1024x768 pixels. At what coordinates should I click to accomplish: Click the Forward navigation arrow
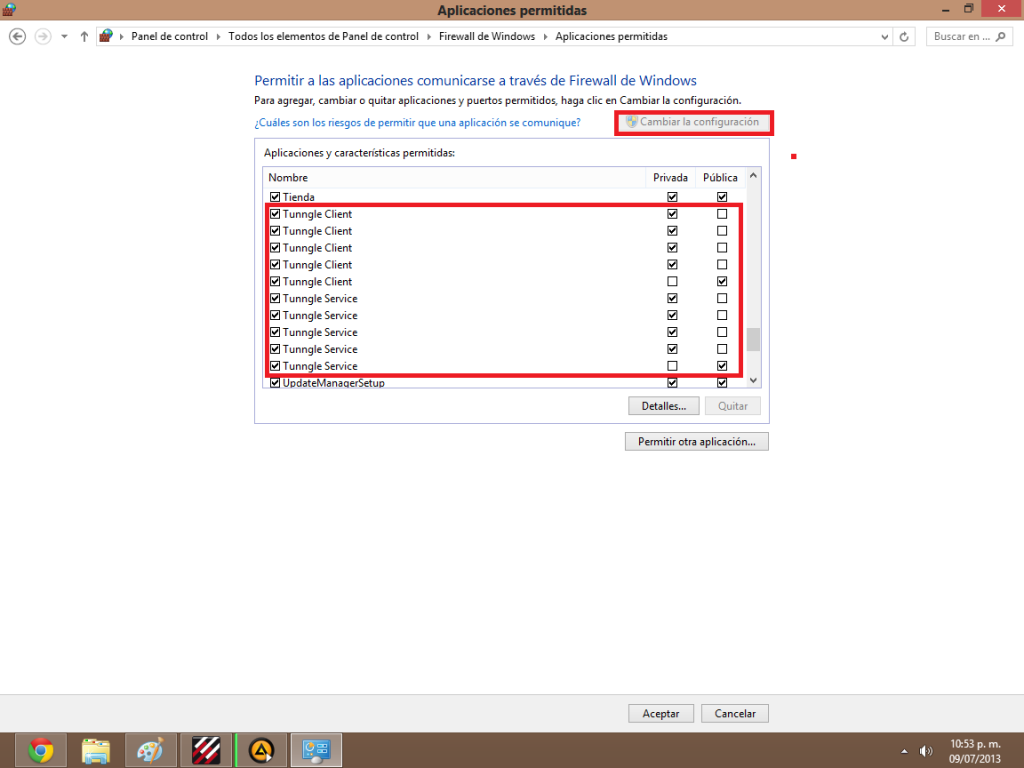point(43,37)
